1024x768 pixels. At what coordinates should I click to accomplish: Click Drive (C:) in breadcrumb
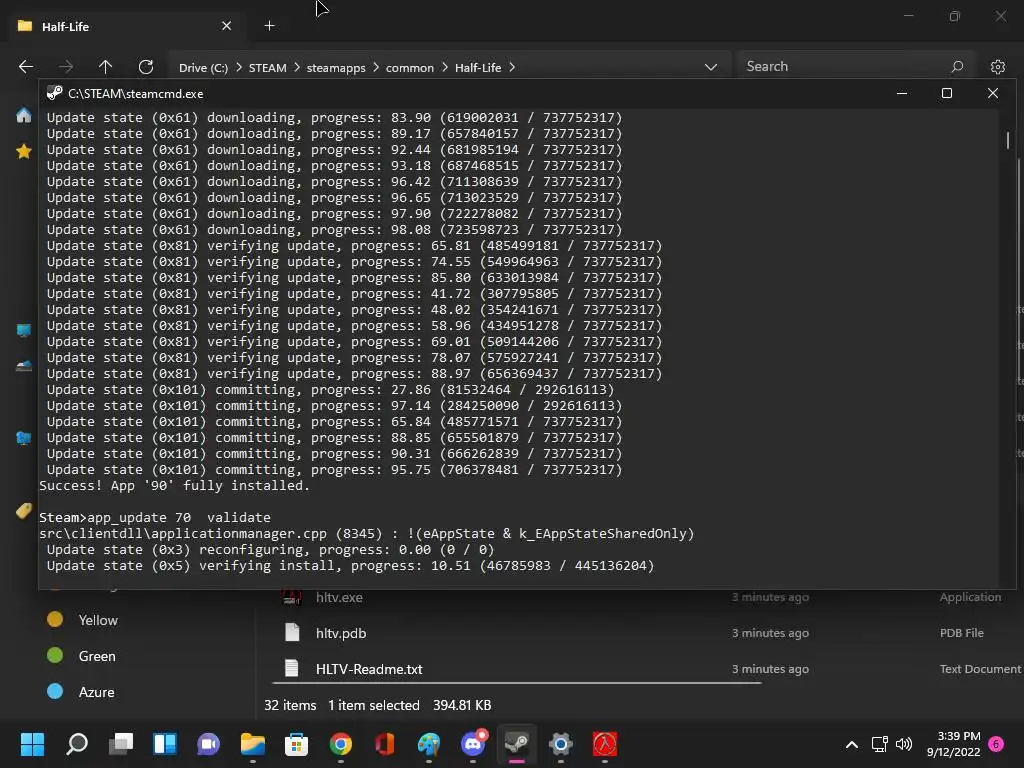tap(203, 67)
